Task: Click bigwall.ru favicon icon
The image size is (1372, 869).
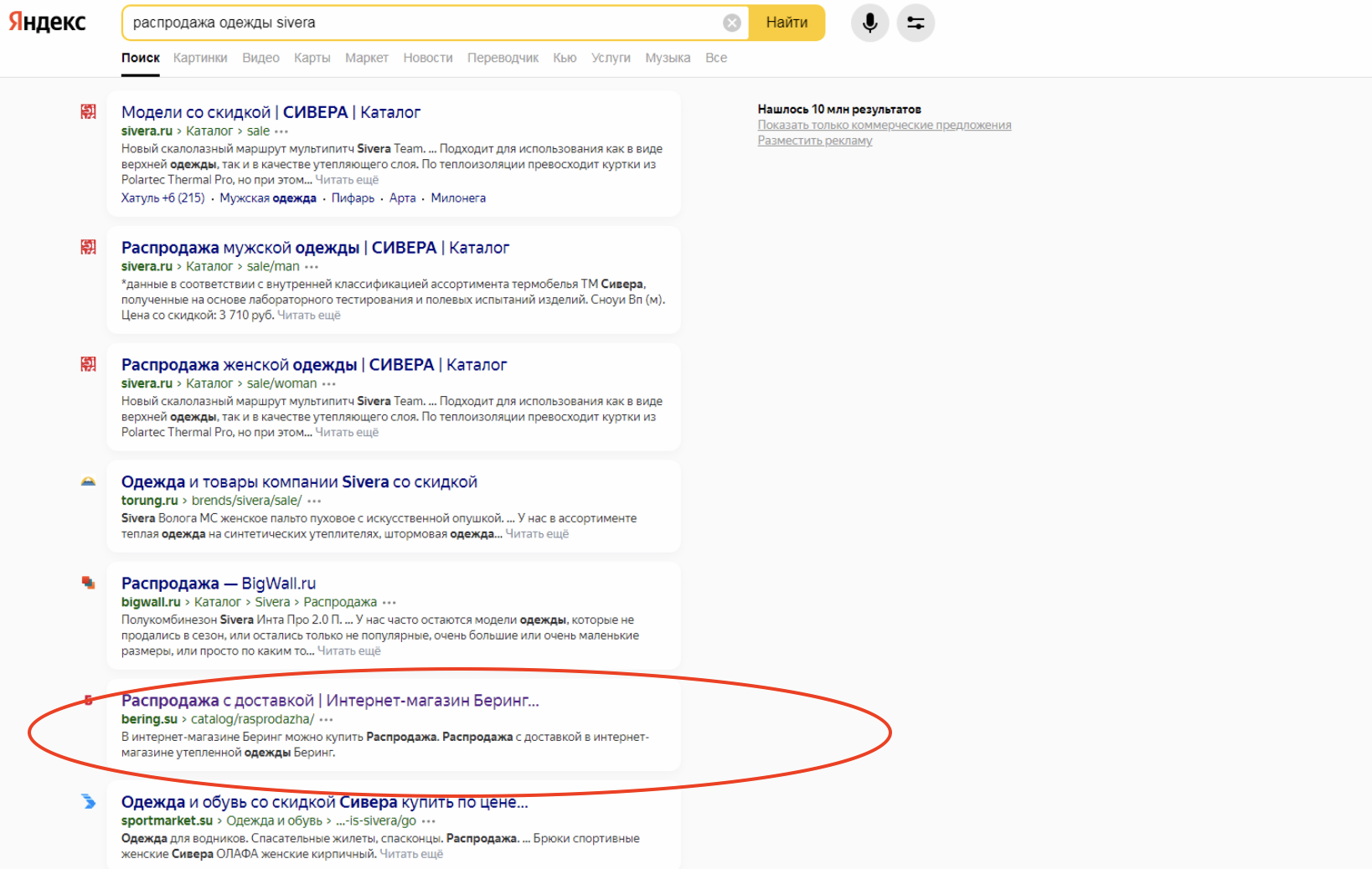Action: point(88,584)
